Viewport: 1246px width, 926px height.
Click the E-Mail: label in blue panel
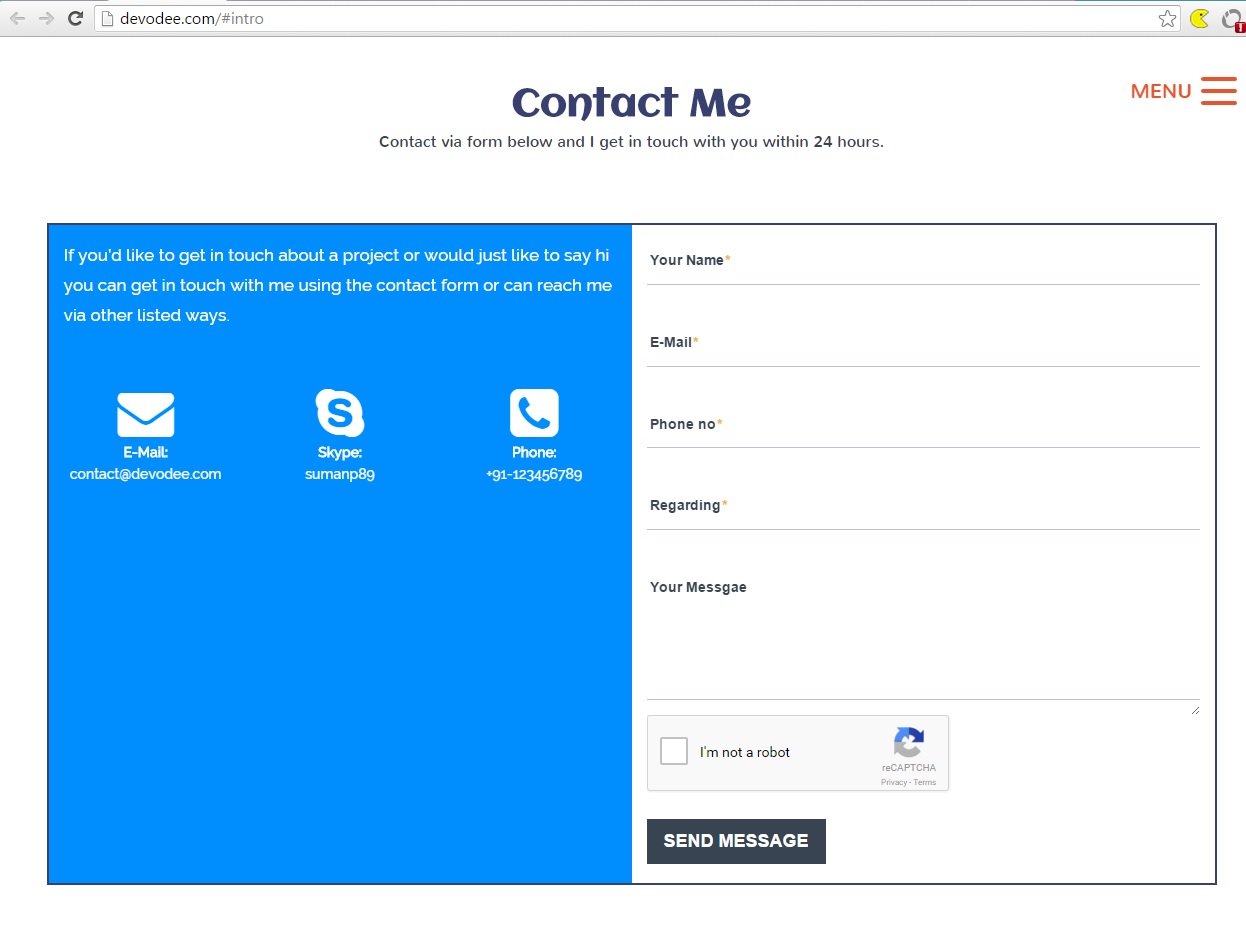pos(146,453)
